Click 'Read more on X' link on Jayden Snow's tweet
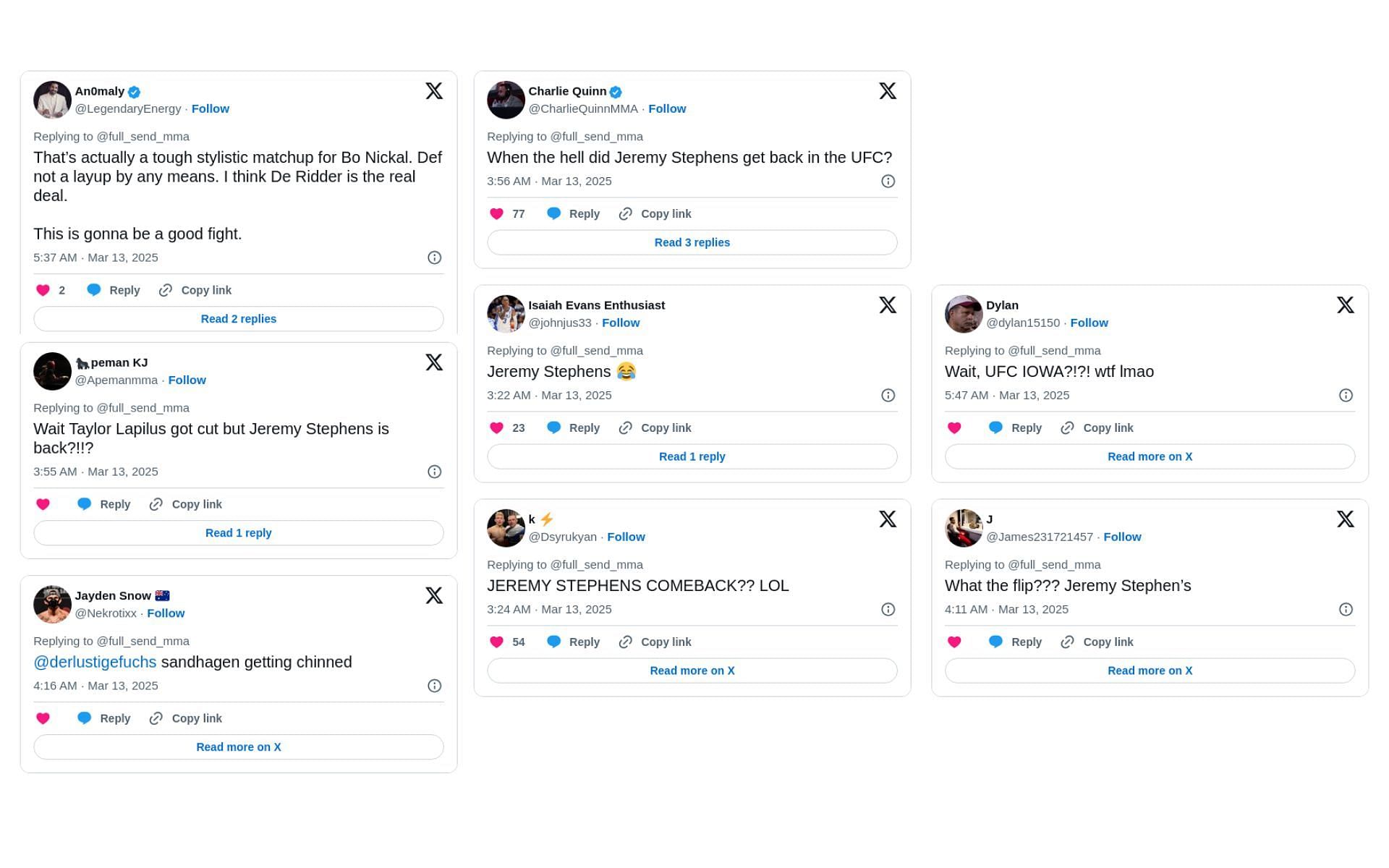This screenshot has height=868, width=1389. point(238,747)
